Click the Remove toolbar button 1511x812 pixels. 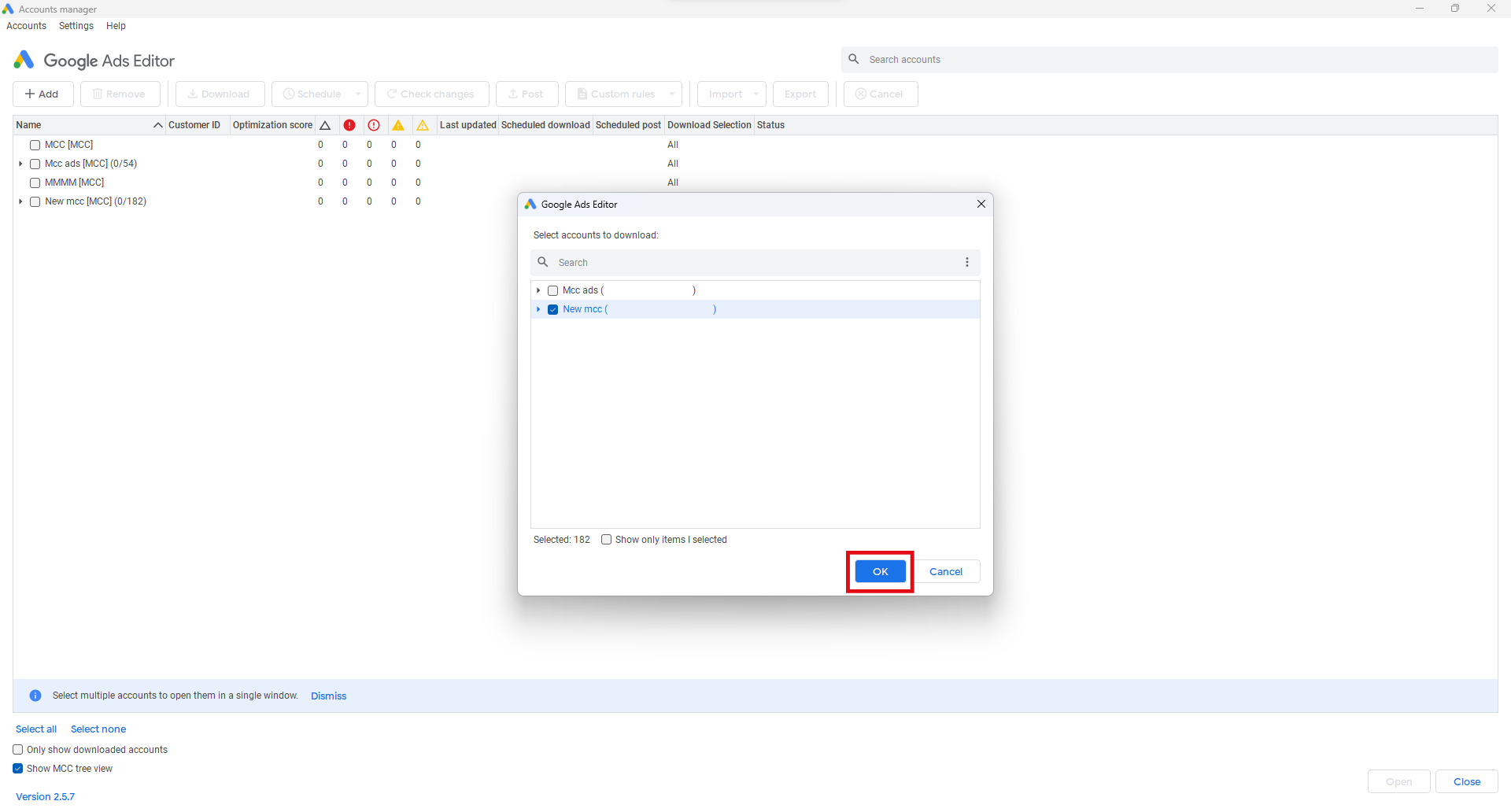click(x=120, y=94)
